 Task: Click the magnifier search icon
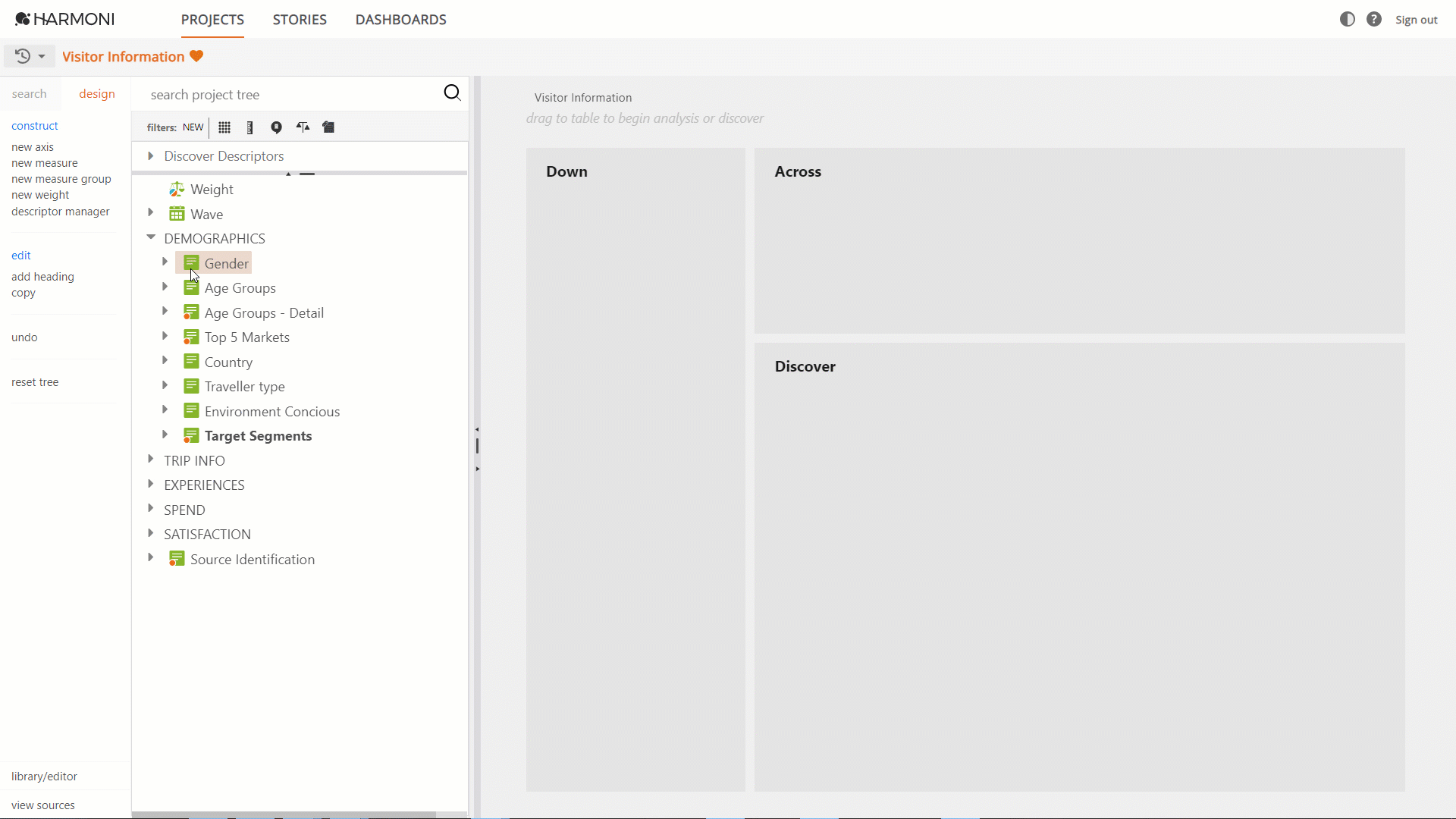[x=452, y=93]
